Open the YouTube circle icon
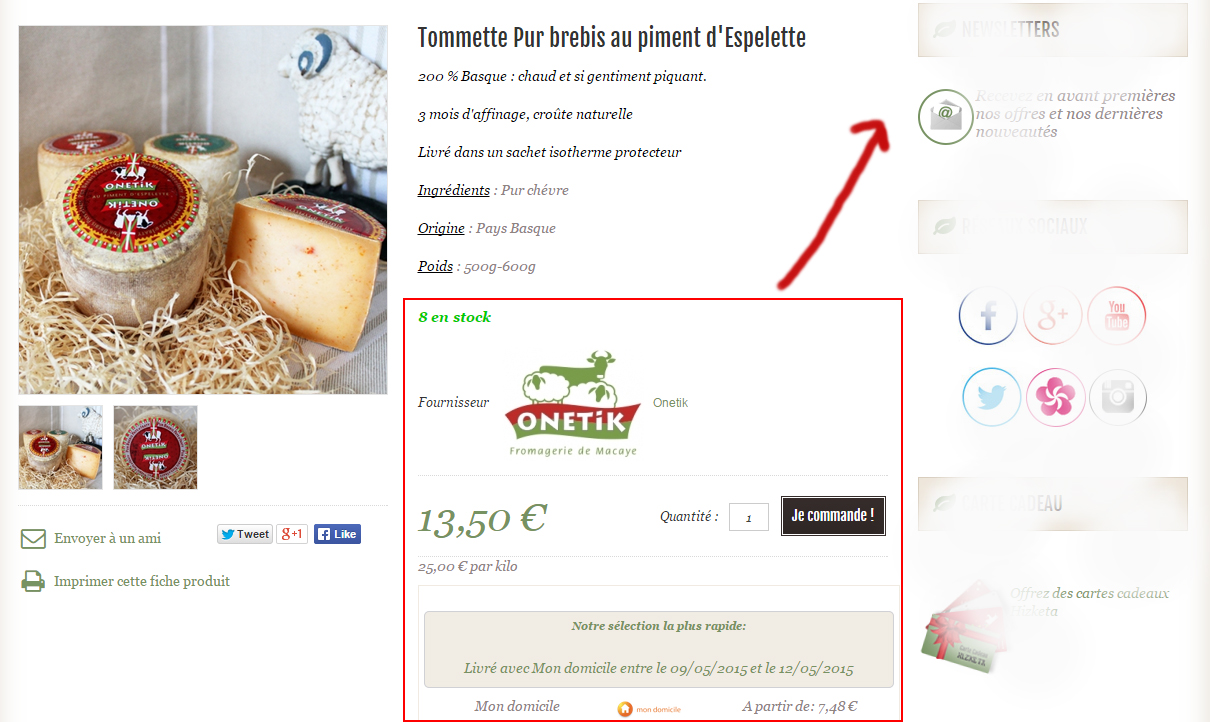Image resolution: width=1210 pixels, height=722 pixels. click(1116, 316)
